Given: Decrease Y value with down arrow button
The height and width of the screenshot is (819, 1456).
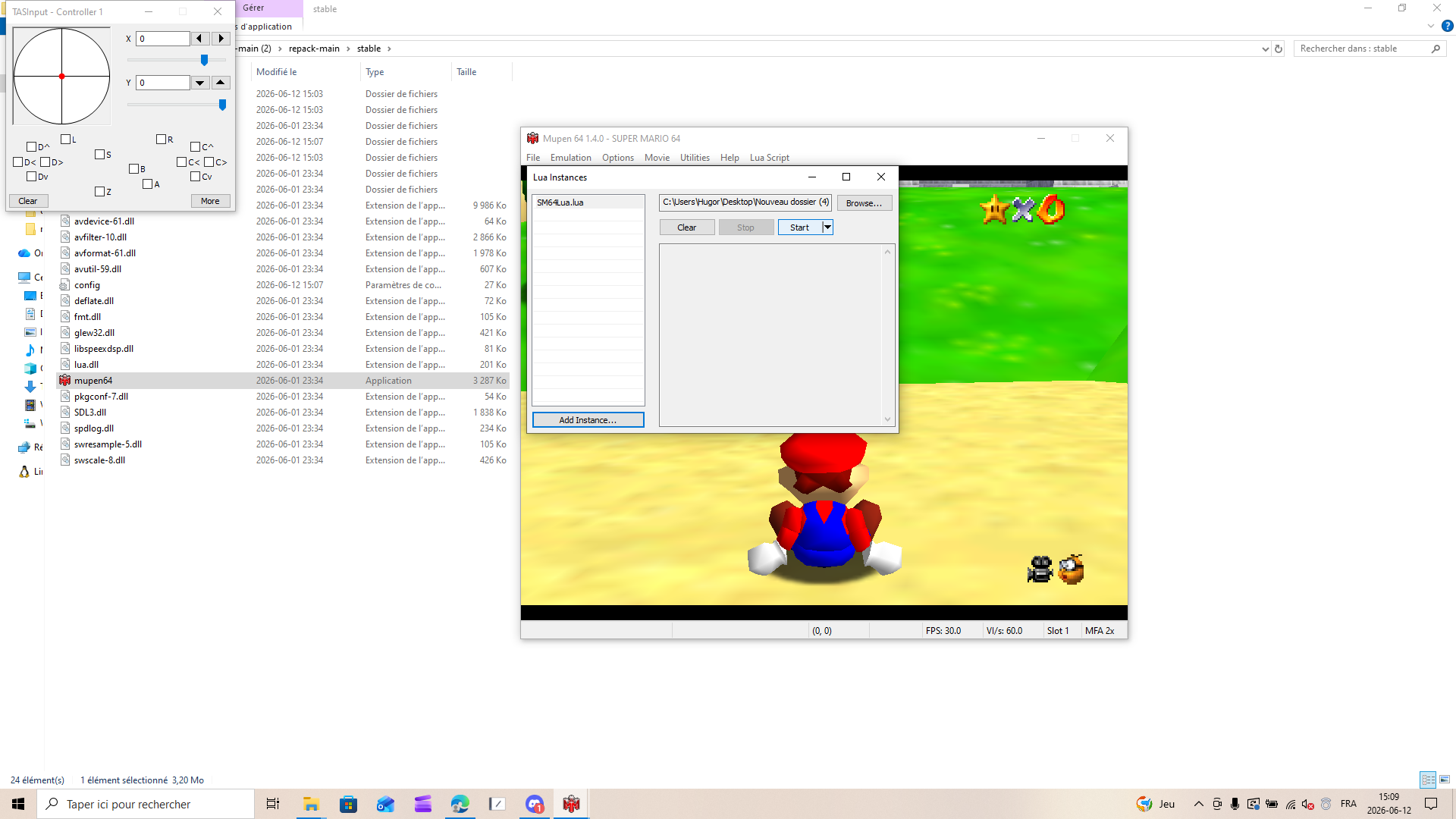Looking at the screenshot, I should pyautogui.click(x=200, y=83).
